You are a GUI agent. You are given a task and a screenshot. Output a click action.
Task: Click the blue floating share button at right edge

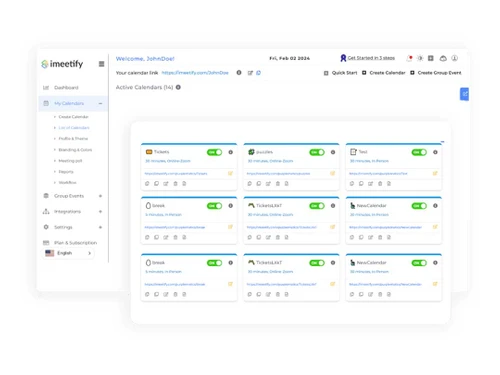click(x=464, y=94)
